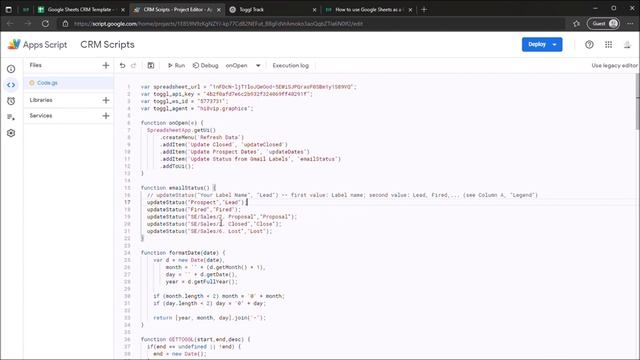Open the Execution log

coord(291,65)
